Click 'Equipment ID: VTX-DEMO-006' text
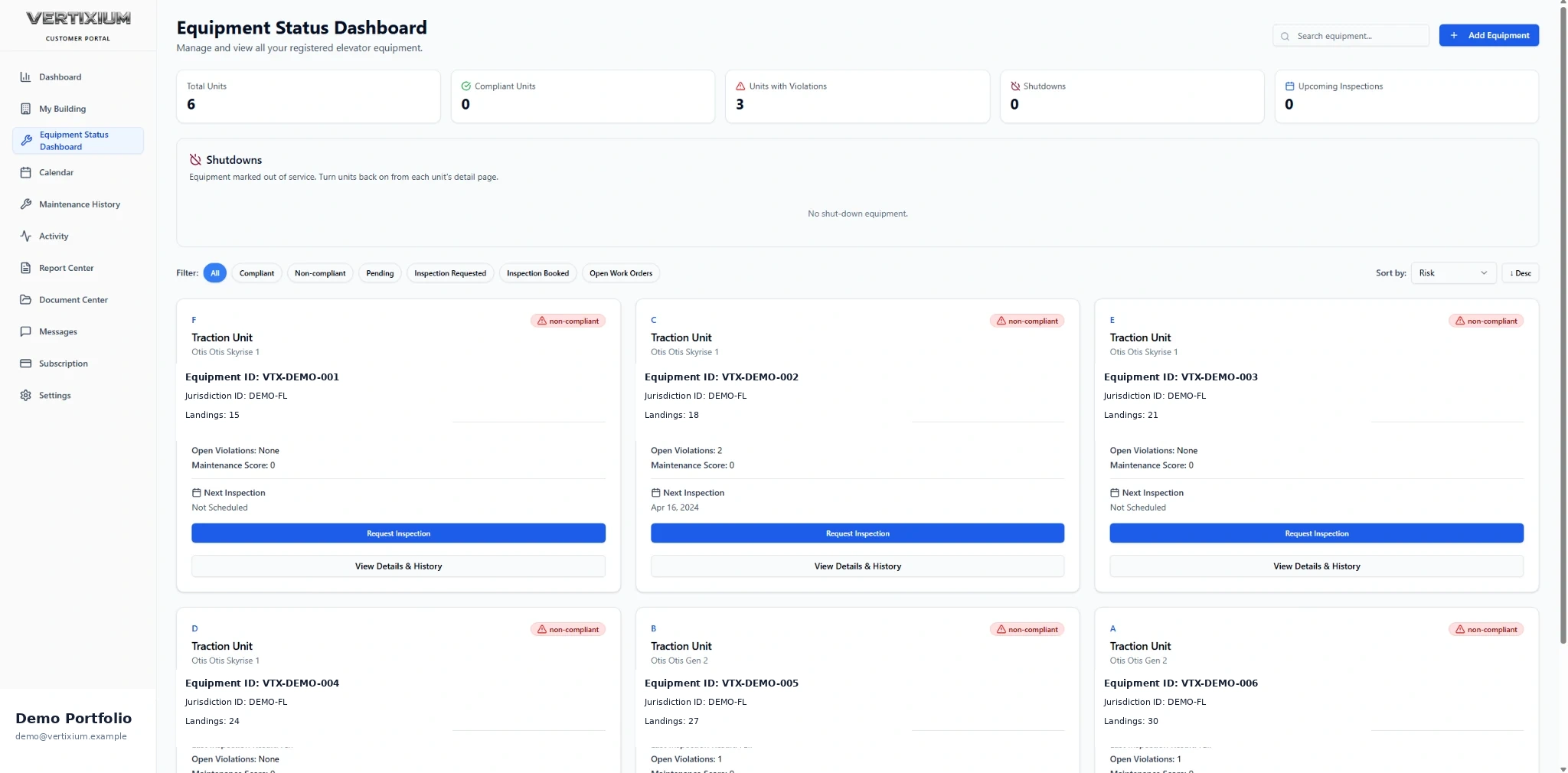This screenshot has height=773, width=1568. click(x=1181, y=683)
